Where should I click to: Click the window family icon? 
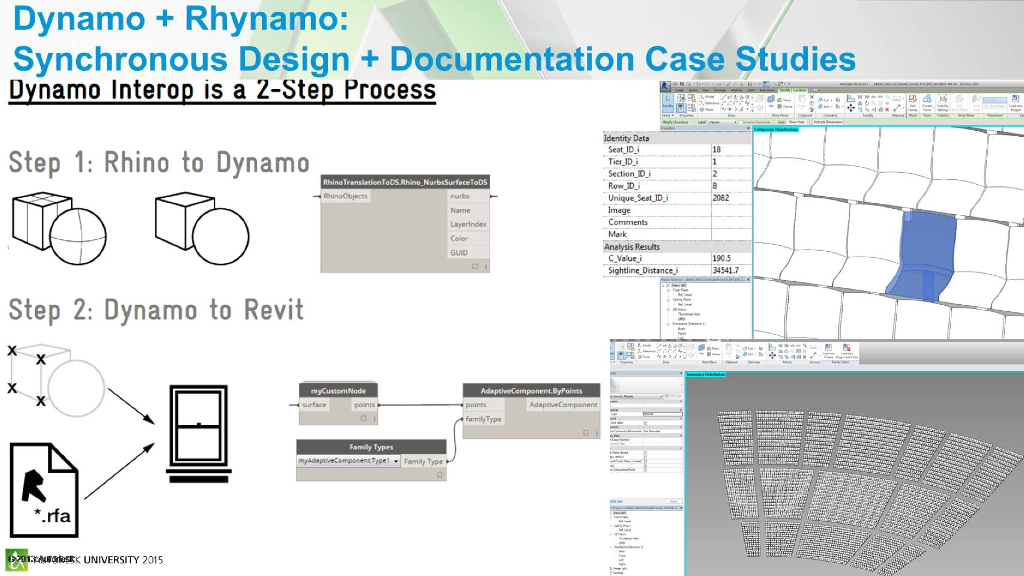click(199, 424)
